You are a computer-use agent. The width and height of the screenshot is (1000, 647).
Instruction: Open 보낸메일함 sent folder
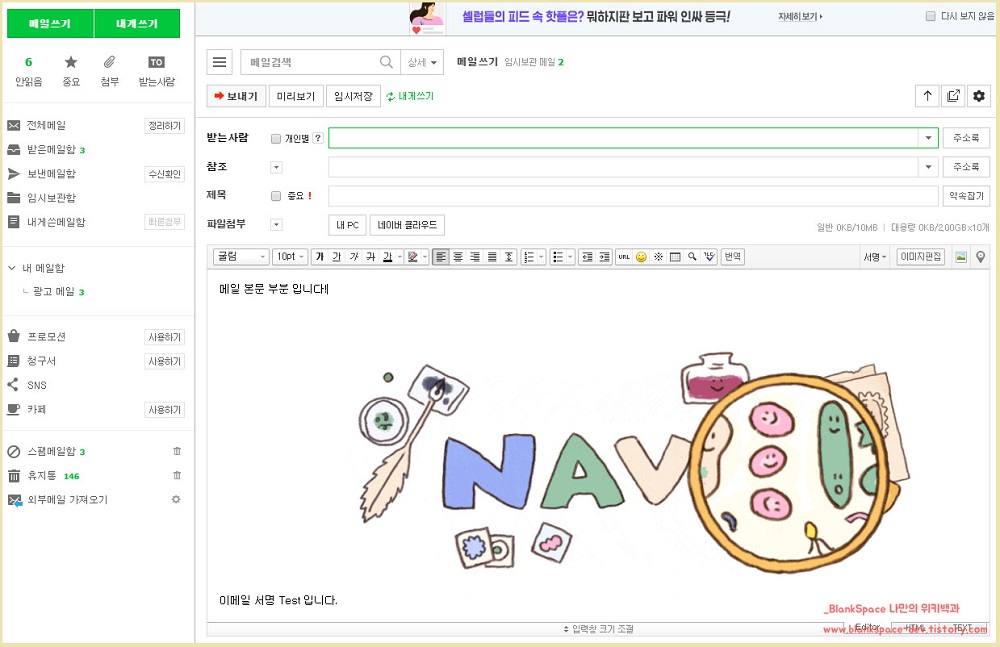pyautogui.click(x=51, y=174)
